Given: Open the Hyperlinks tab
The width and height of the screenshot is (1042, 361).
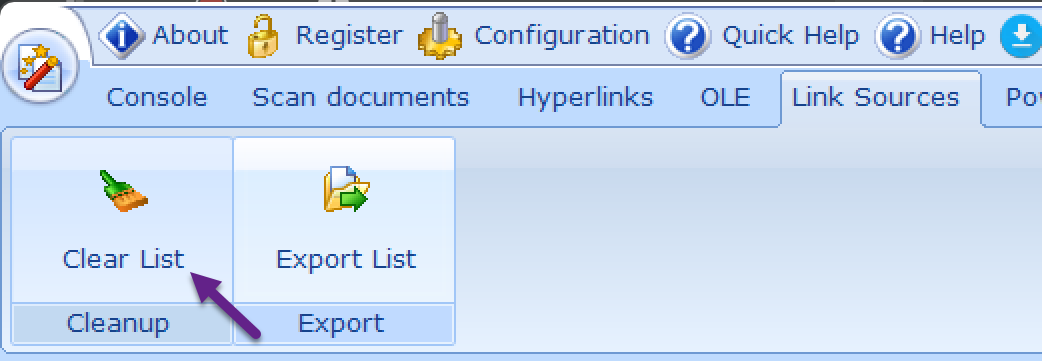Looking at the screenshot, I should click(585, 98).
